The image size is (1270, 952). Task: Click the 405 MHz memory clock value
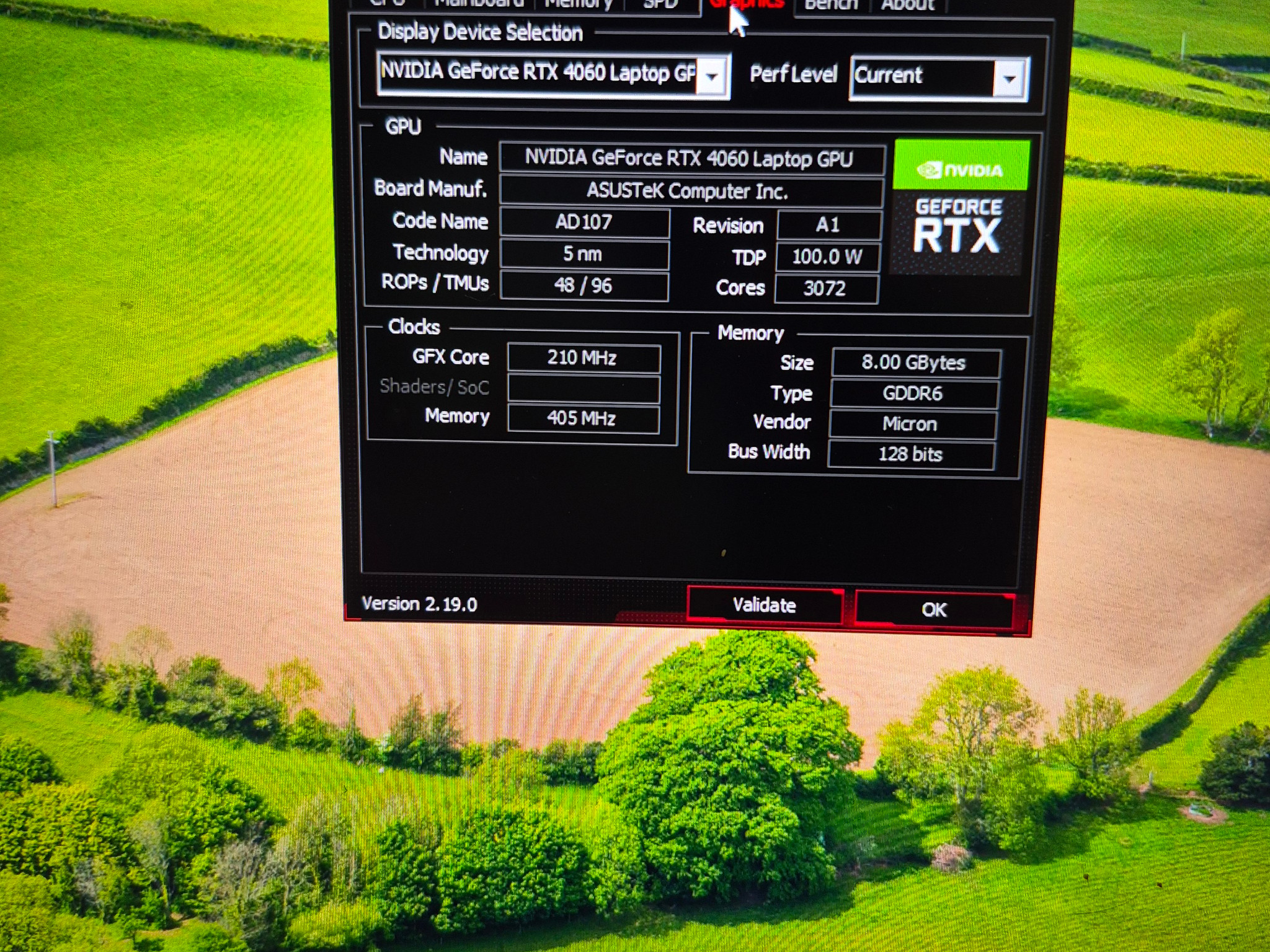[x=583, y=418]
